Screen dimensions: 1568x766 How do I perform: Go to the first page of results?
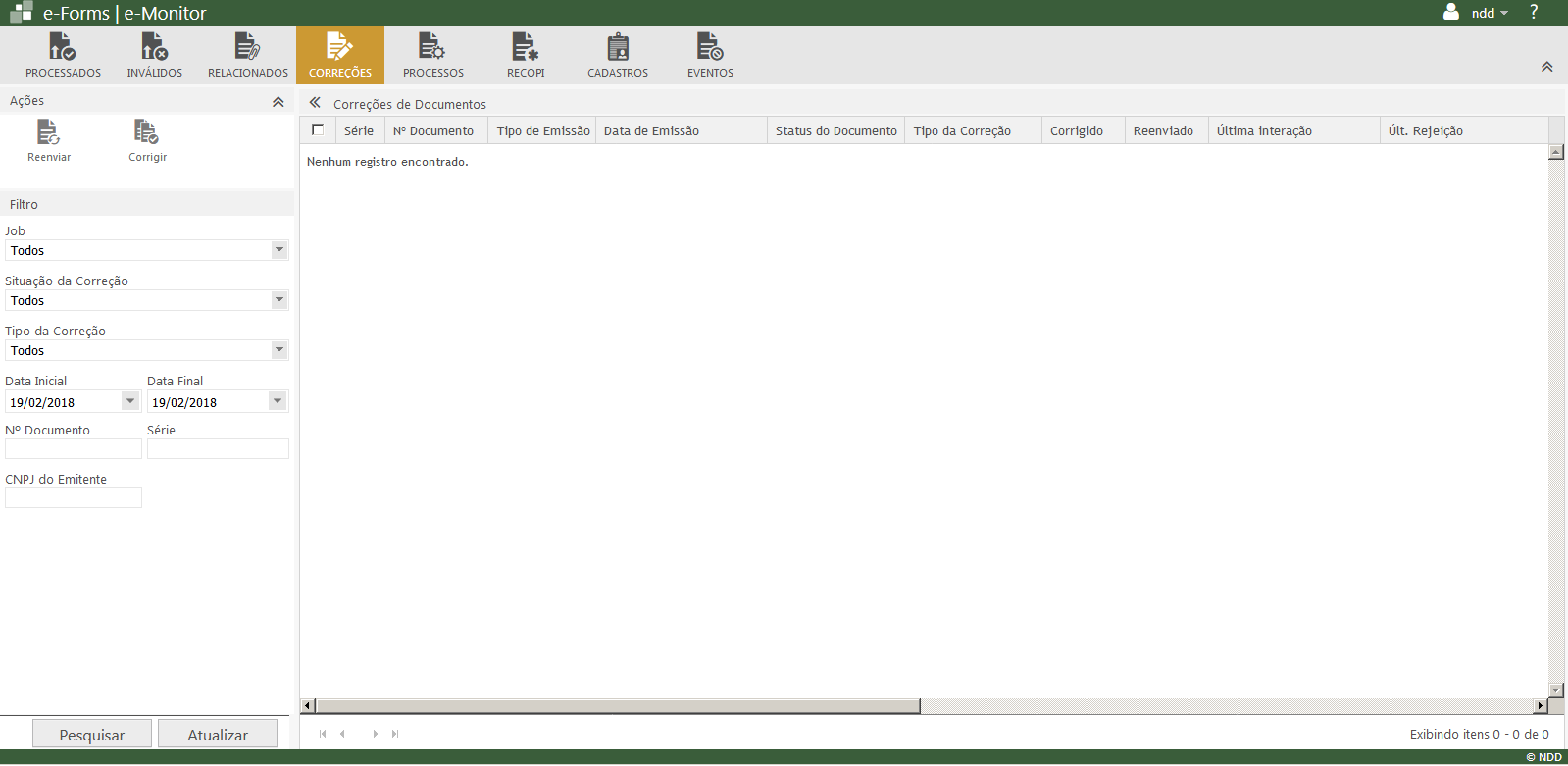(323, 734)
